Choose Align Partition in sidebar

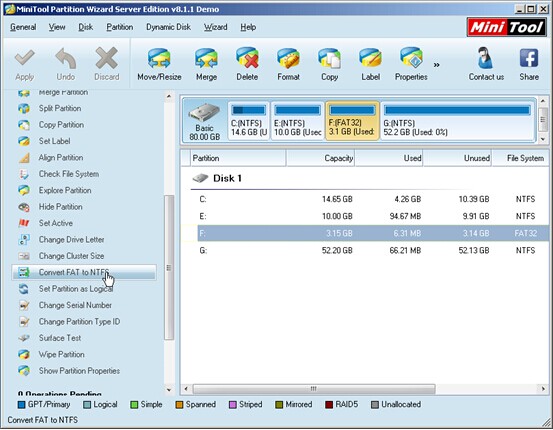click(61, 158)
